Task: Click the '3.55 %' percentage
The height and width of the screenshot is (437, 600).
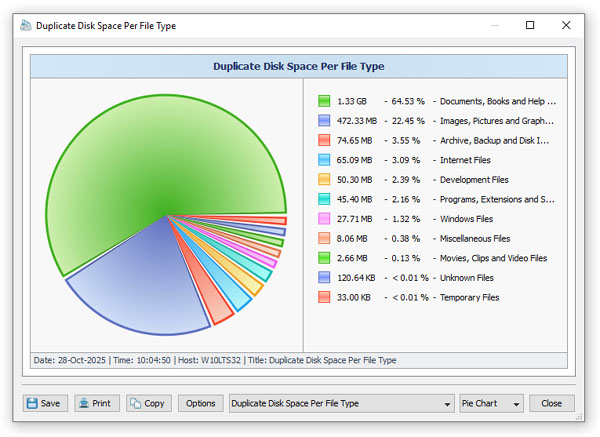Action: point(406,140)
